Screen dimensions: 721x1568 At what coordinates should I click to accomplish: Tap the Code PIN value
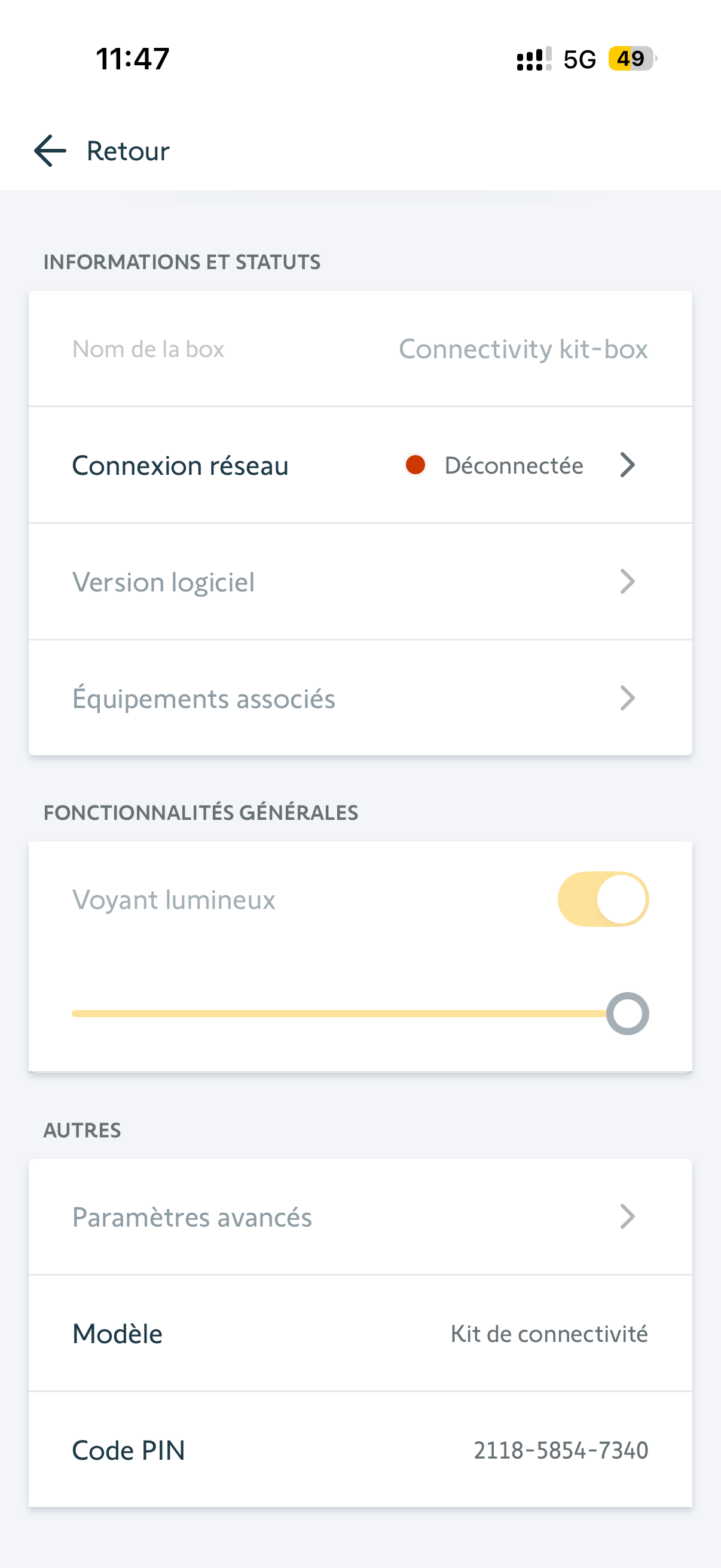tap(560, 1451)
